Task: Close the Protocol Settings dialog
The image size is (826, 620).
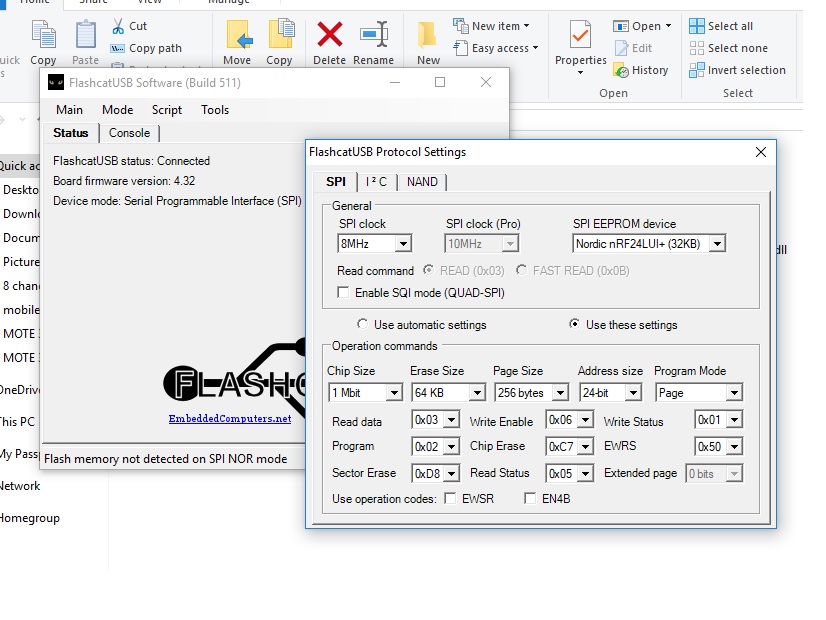Action: pyautogui.click(x=761, y=152)
